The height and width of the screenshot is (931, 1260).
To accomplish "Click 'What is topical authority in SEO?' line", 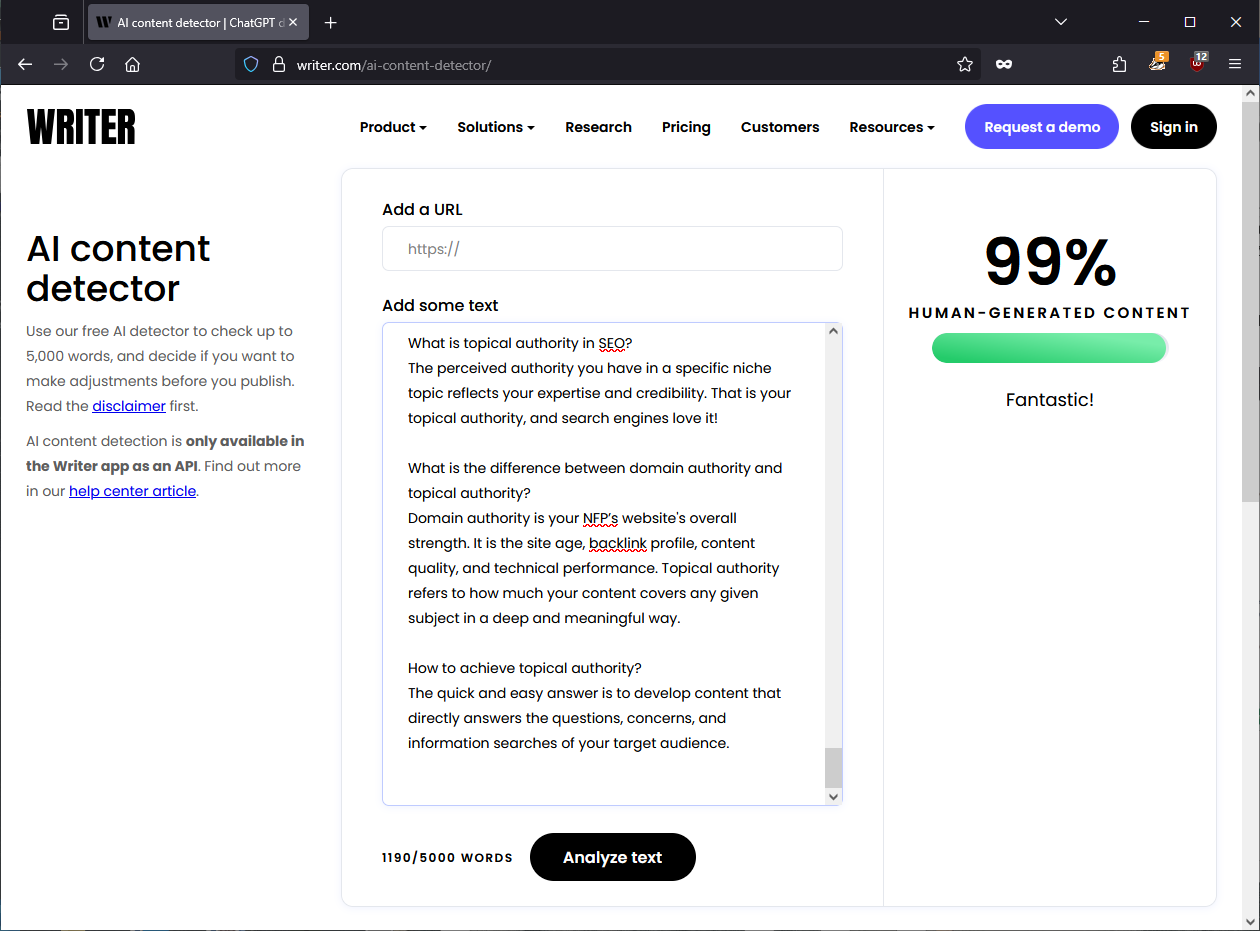I will [520, 343].
